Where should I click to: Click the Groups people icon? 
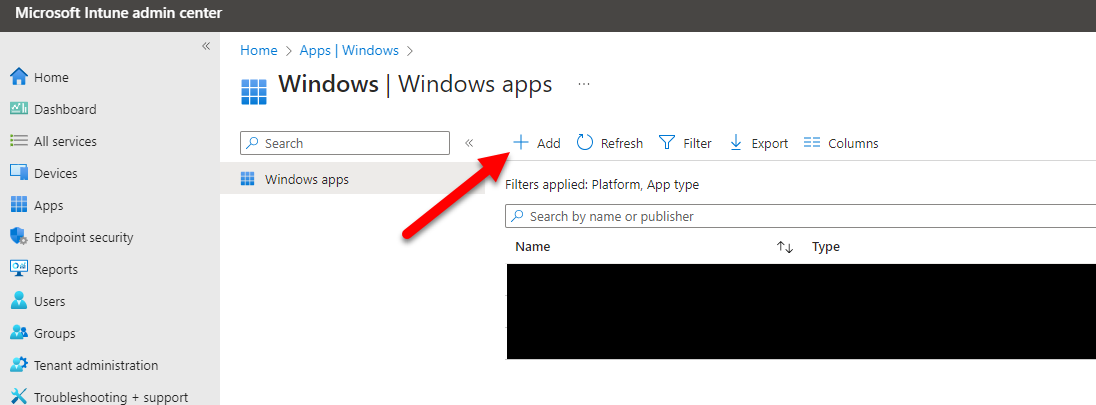19,334
